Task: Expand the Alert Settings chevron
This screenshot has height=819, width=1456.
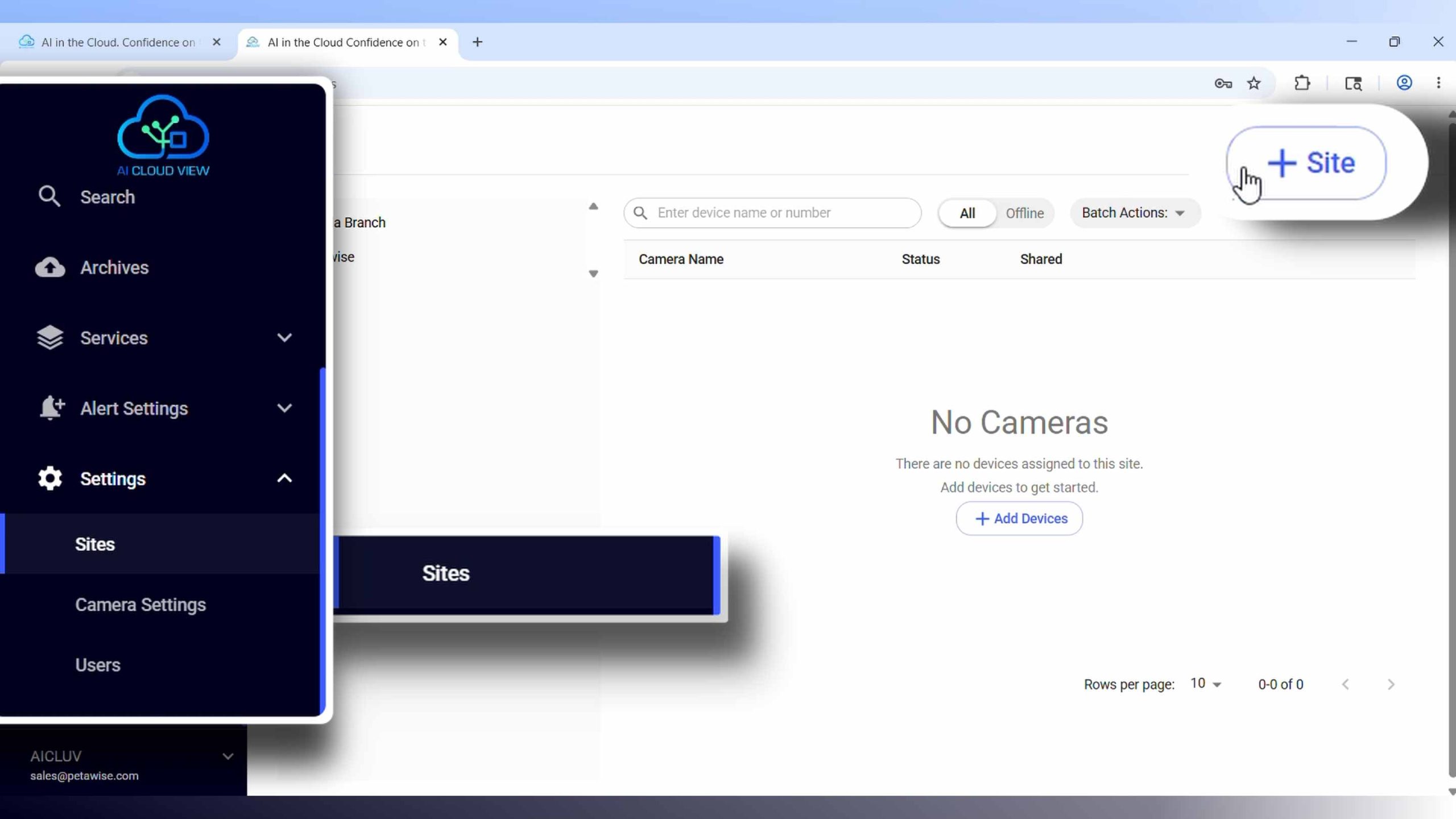Action: point(284,408)
